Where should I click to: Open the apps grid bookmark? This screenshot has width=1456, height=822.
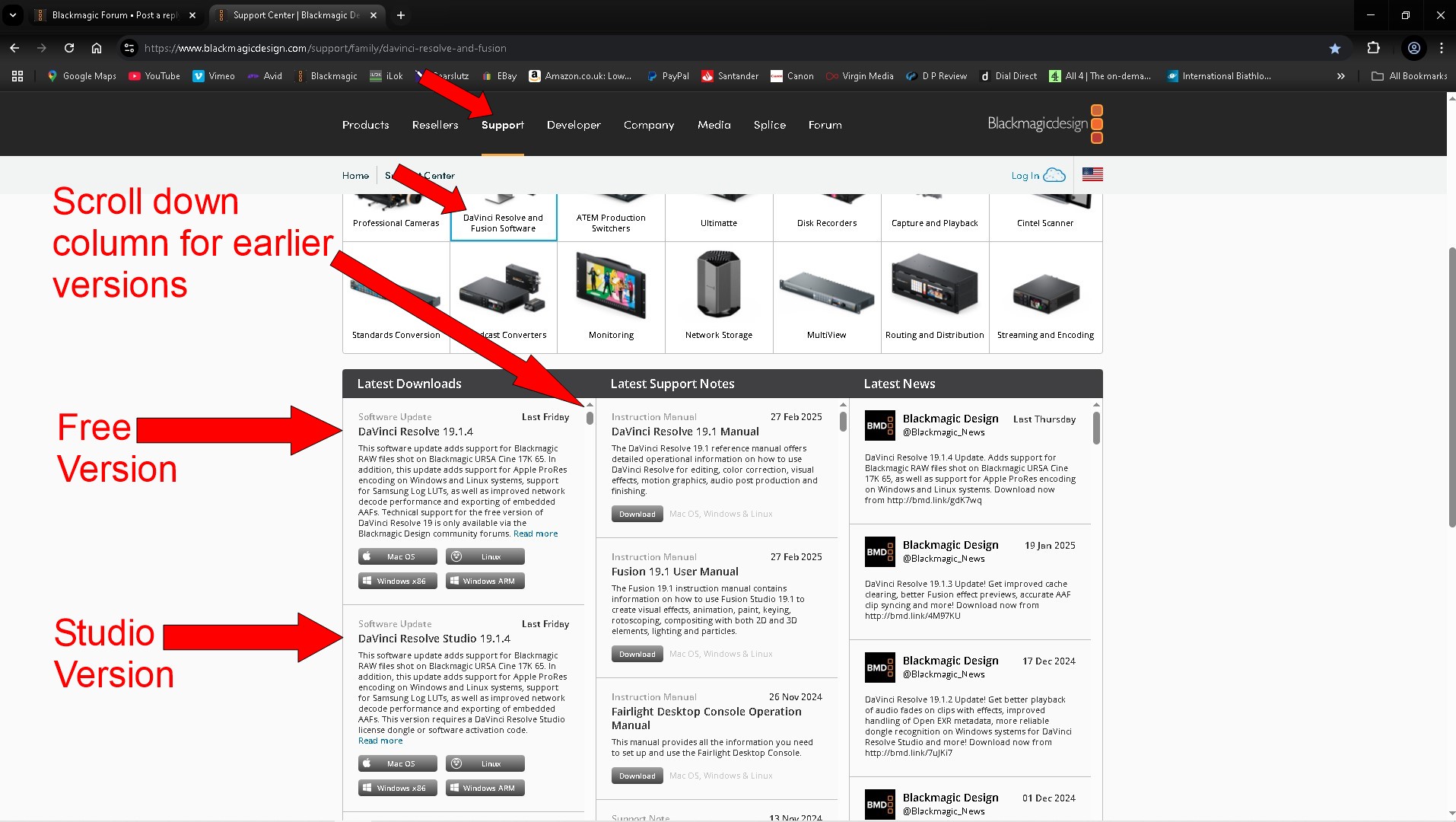(x=17, y=76)
